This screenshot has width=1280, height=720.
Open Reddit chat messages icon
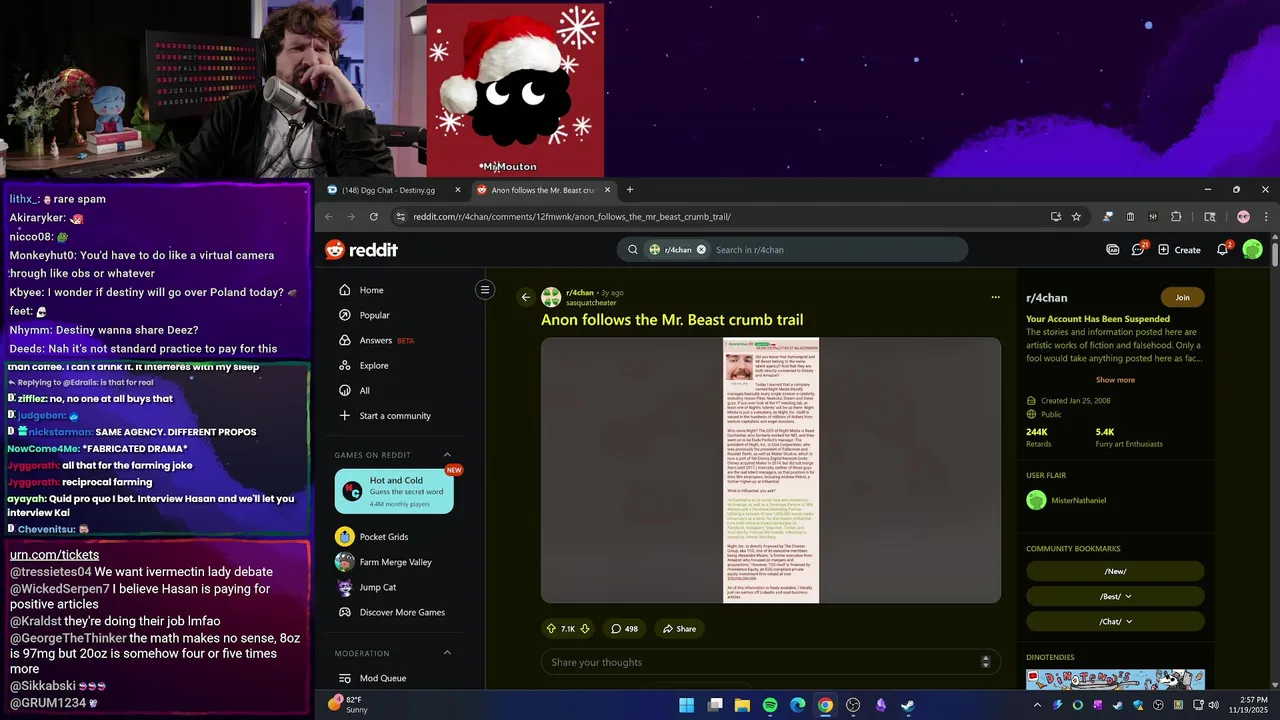tap(1138, 249)
